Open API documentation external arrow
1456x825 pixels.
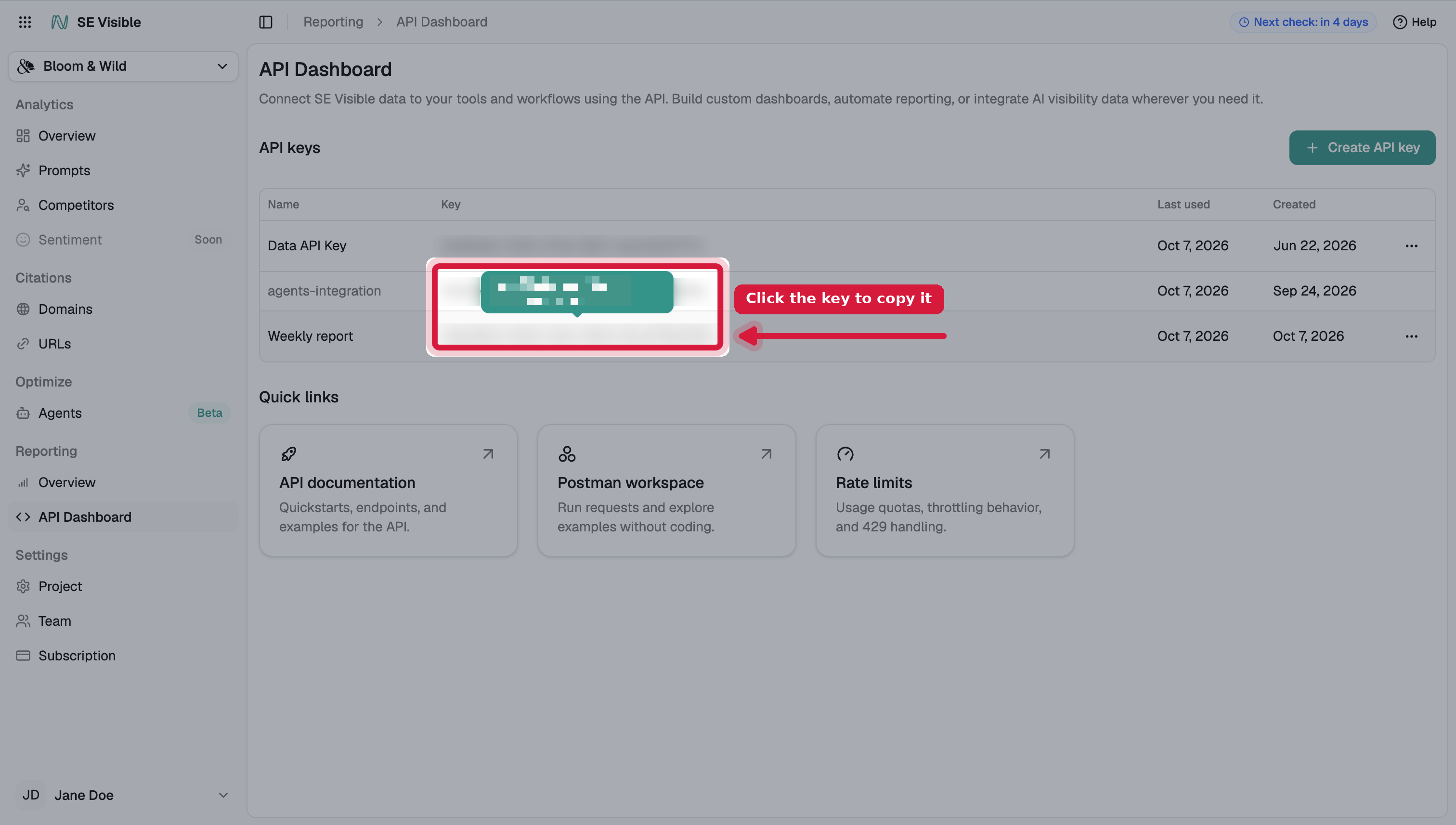[488, 454]
